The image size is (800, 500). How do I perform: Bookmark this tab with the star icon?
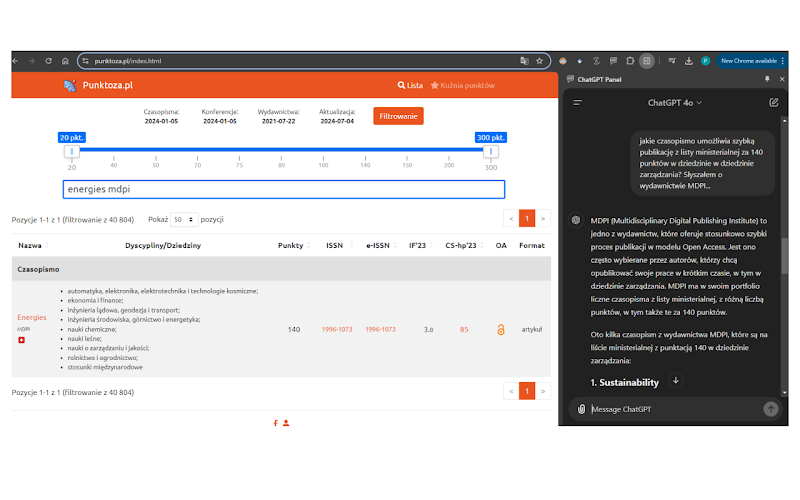539,61
